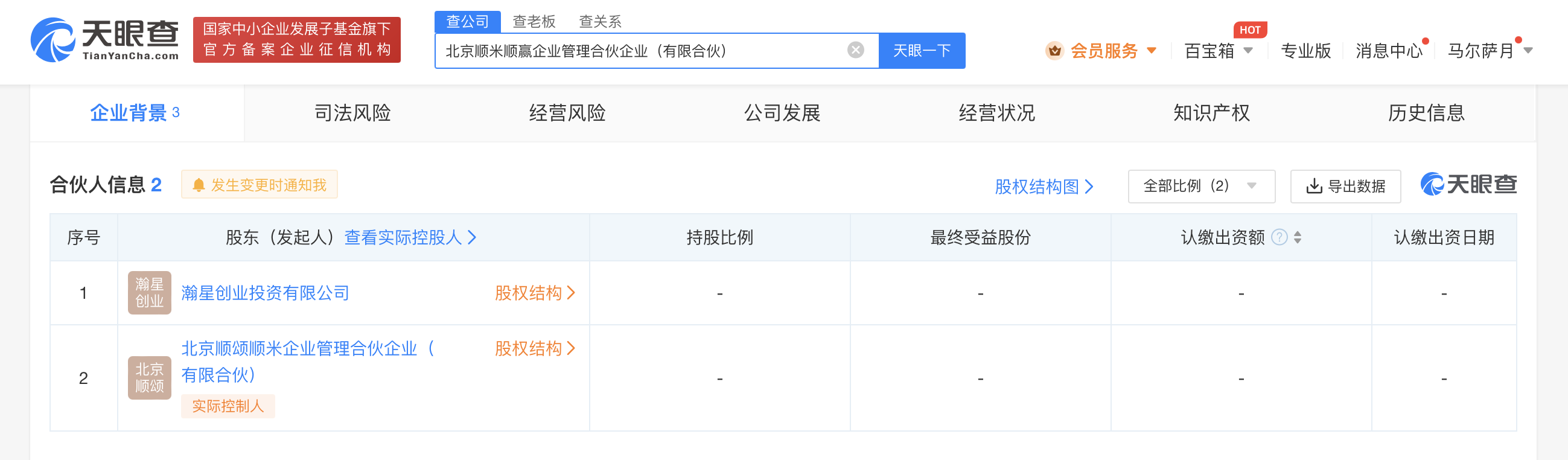Open the 股权结构图 link
1568x460 pixels.
coord(1044,186)
